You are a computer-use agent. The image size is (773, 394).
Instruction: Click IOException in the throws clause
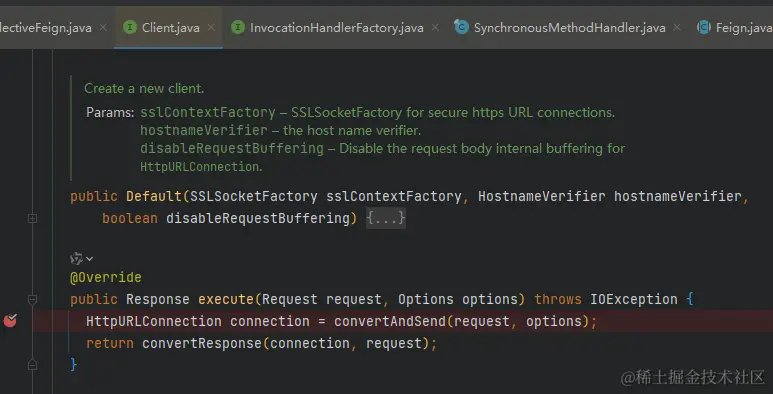634,299
